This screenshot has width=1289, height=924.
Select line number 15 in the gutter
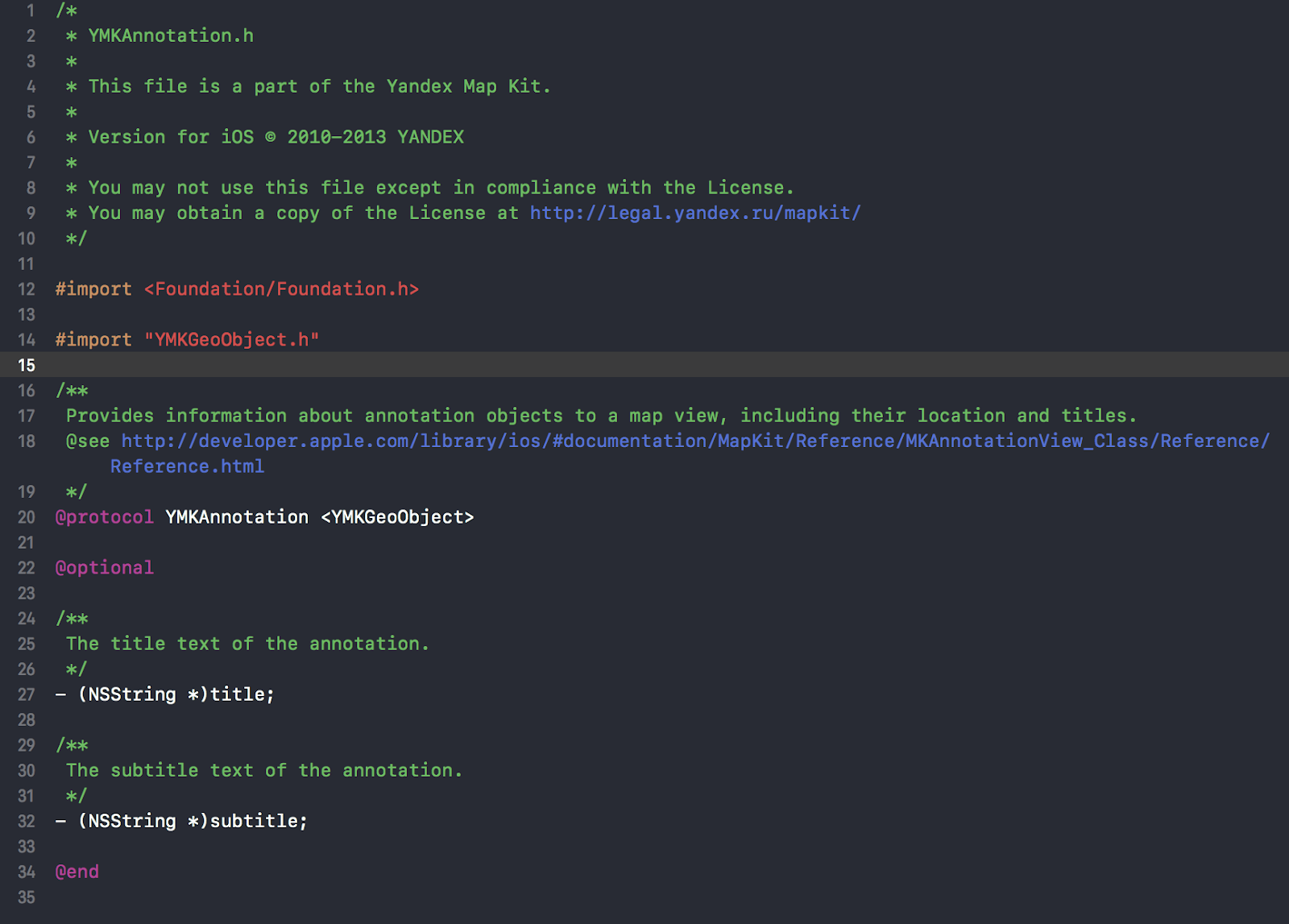click(x=27, y=365)
